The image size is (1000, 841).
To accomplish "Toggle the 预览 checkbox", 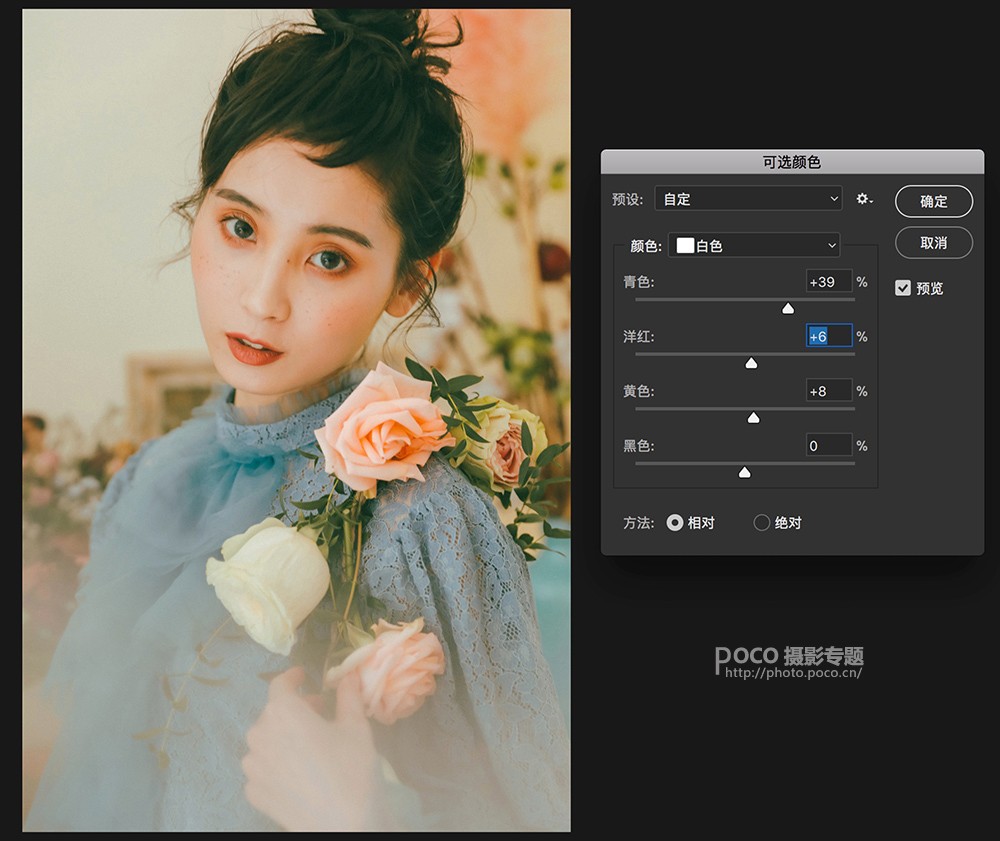I will 902,288.
